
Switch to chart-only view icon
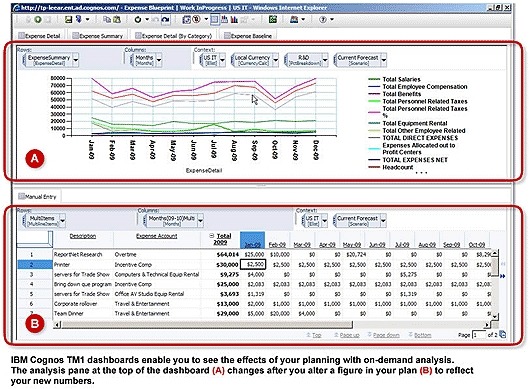(234, 20)
